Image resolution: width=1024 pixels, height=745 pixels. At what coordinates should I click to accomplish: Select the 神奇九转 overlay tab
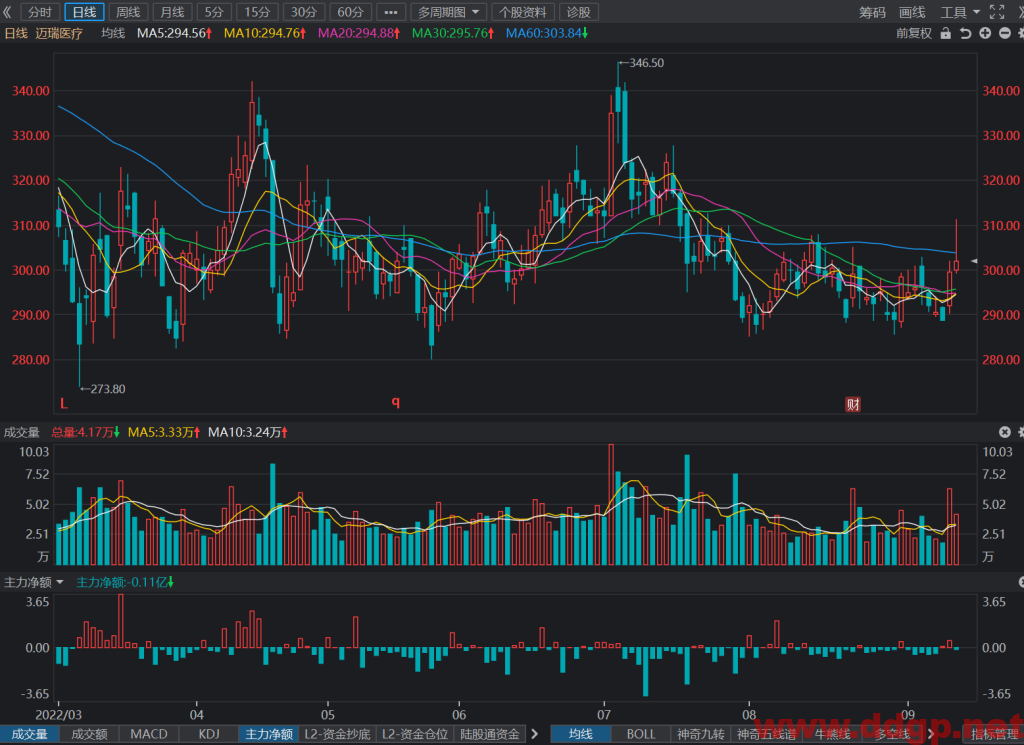(x=701, y=734)
